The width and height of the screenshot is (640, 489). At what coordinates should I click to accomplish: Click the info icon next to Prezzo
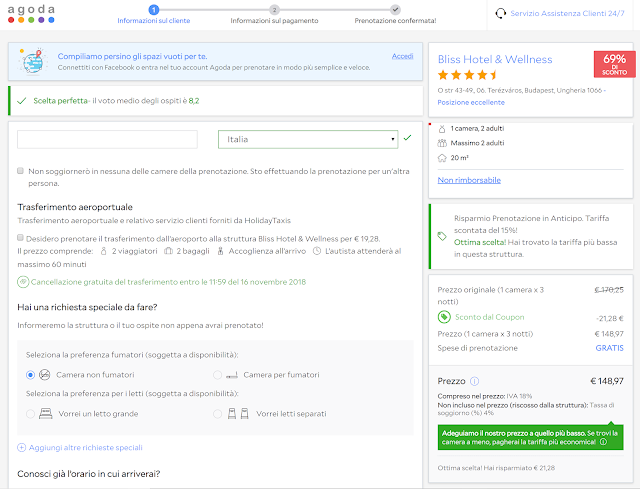click(x=474, y=381)
